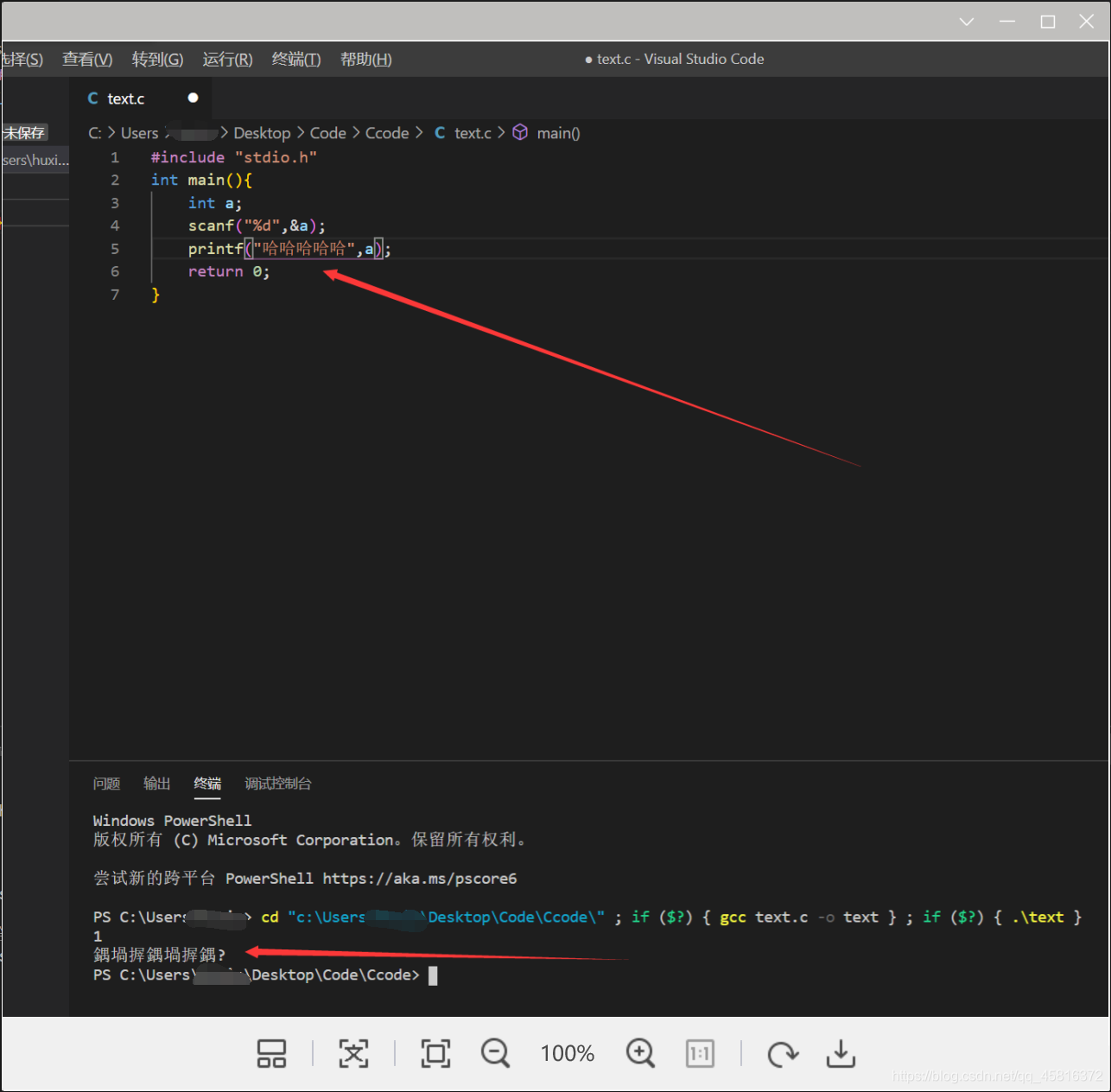This screenshot has height=1092, width=1111.
Task: Click the 1:1 actual size icon
Action: [x=700, y=1054]
